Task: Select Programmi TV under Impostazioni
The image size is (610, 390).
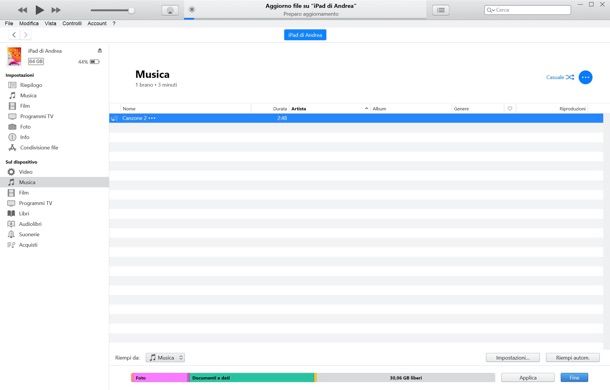Action: (x=37, y=116)
